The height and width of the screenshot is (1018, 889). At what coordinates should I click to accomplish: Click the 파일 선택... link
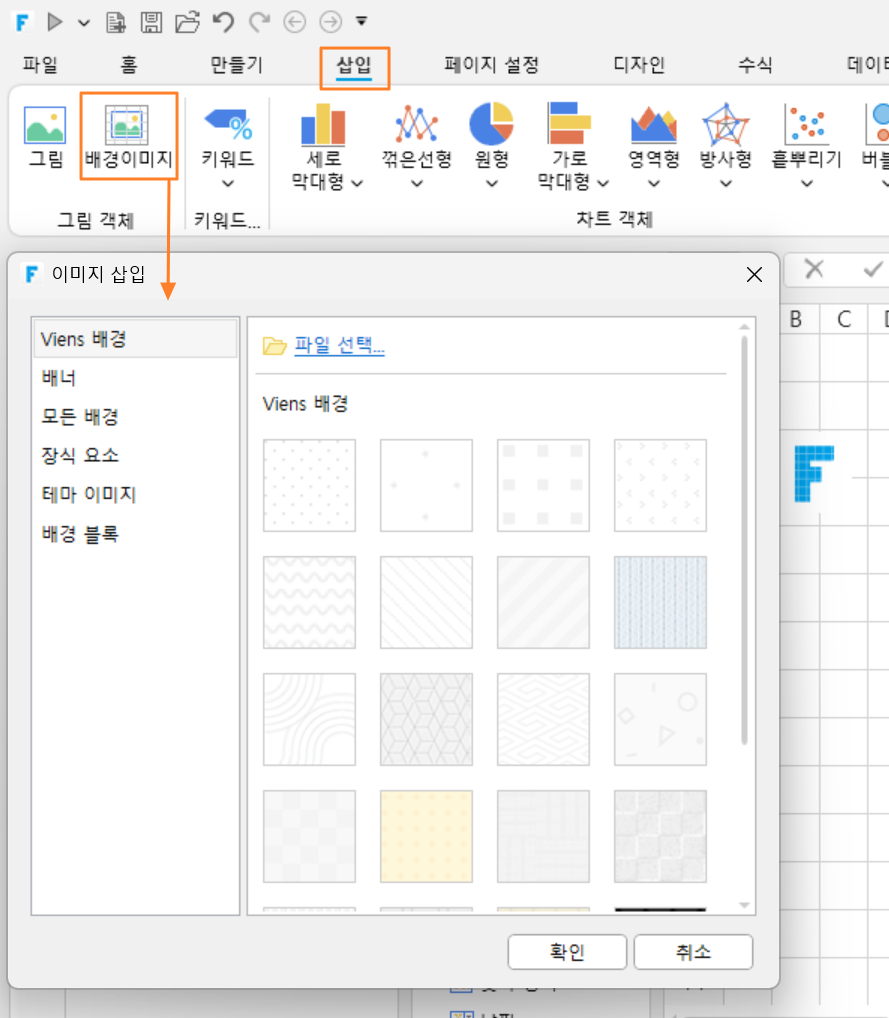tap(340, 345)
